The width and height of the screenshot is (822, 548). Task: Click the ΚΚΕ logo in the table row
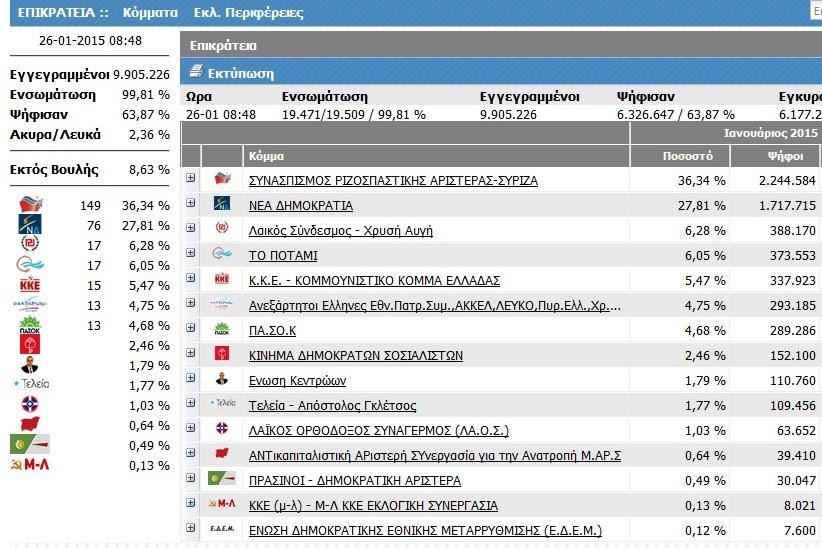tap(222, 278)
